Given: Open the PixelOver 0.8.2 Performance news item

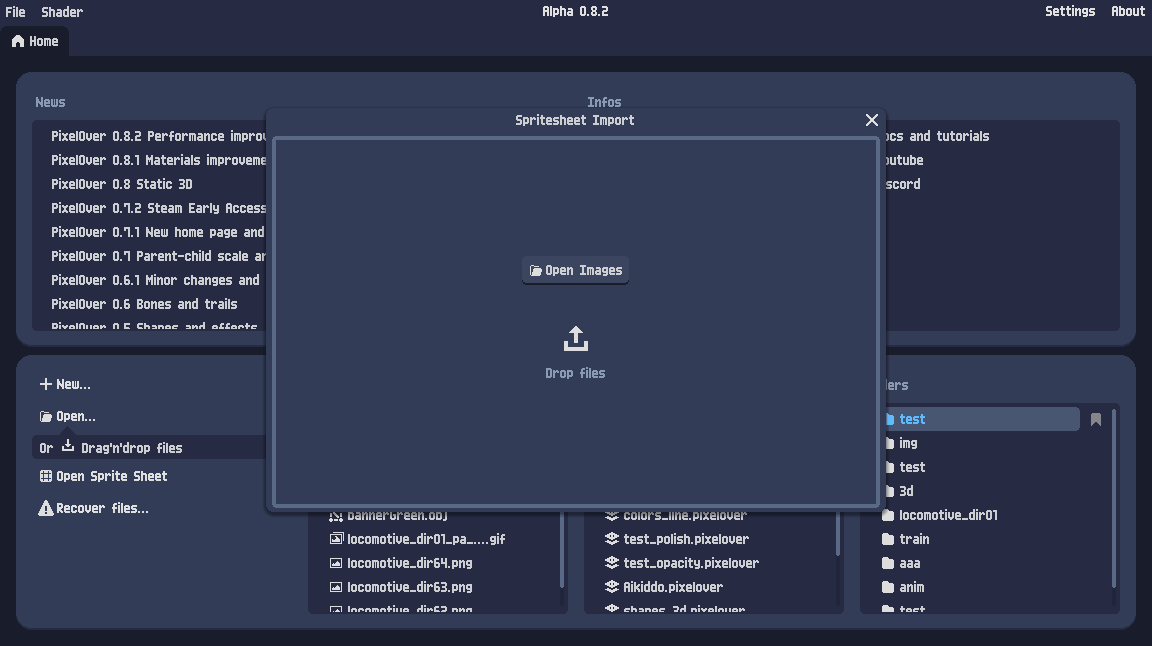Looking at the screenshot, I should coord(158,136).
